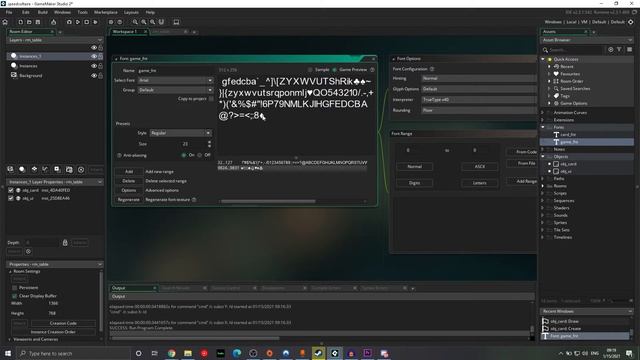Viewport: 640px width, 360px height.
Task: Open the font Group dropdown
Action: 176,90
